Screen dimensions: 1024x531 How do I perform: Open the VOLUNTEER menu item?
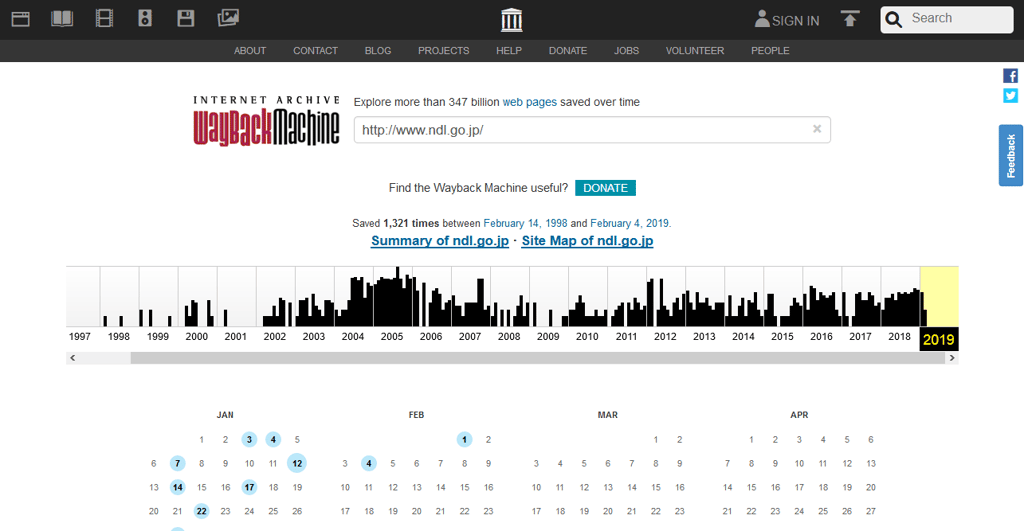(694, 51)
